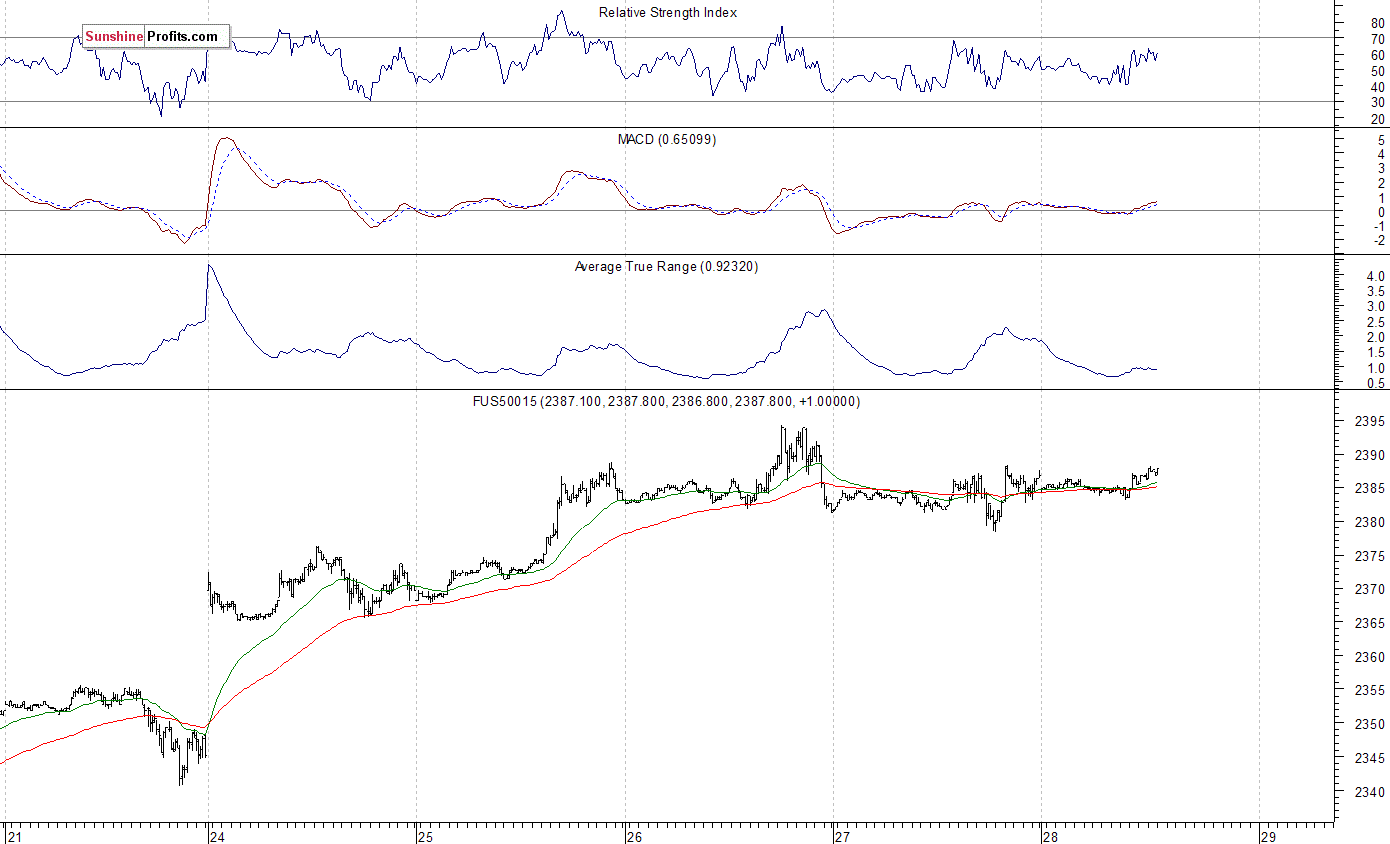
Task: Click the 2390 price axis label
Action: [x=1369, y=456]
